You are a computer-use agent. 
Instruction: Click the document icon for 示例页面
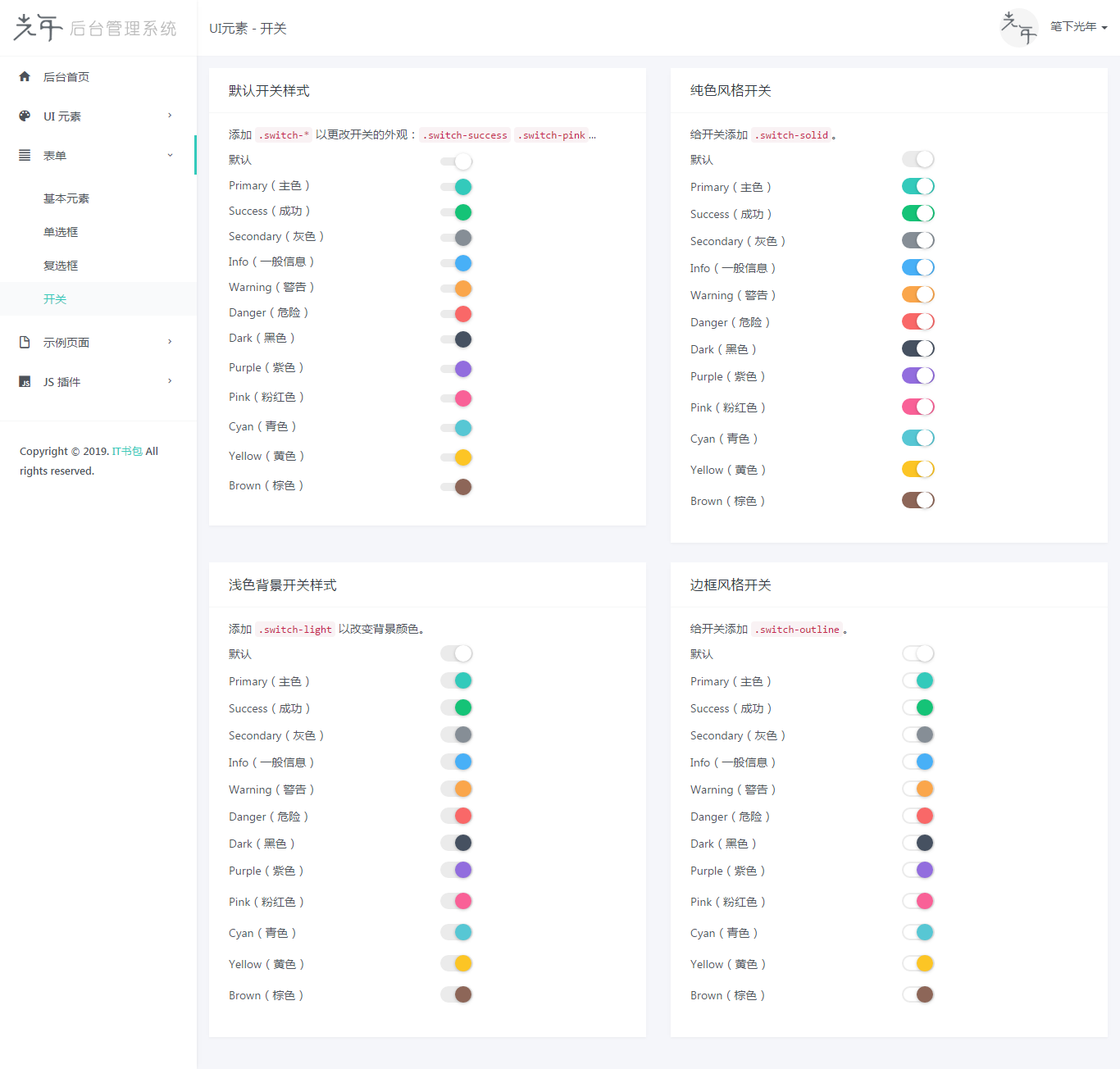(x=25, y=342)
